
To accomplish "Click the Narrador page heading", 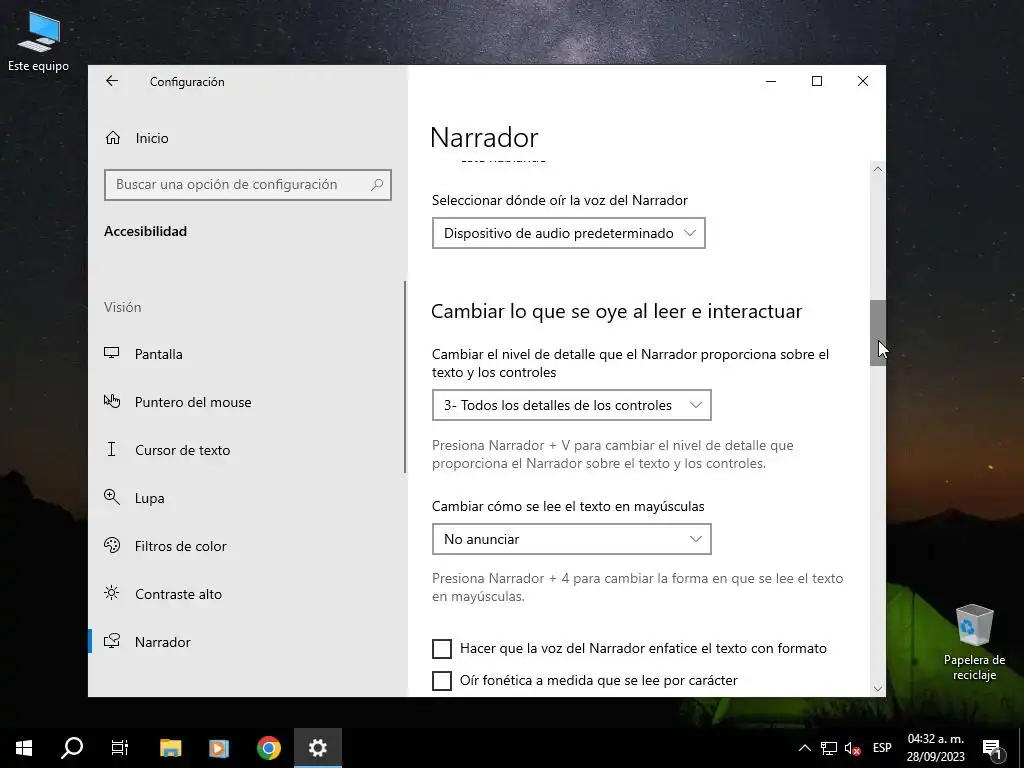I will (x=484, y=138).
